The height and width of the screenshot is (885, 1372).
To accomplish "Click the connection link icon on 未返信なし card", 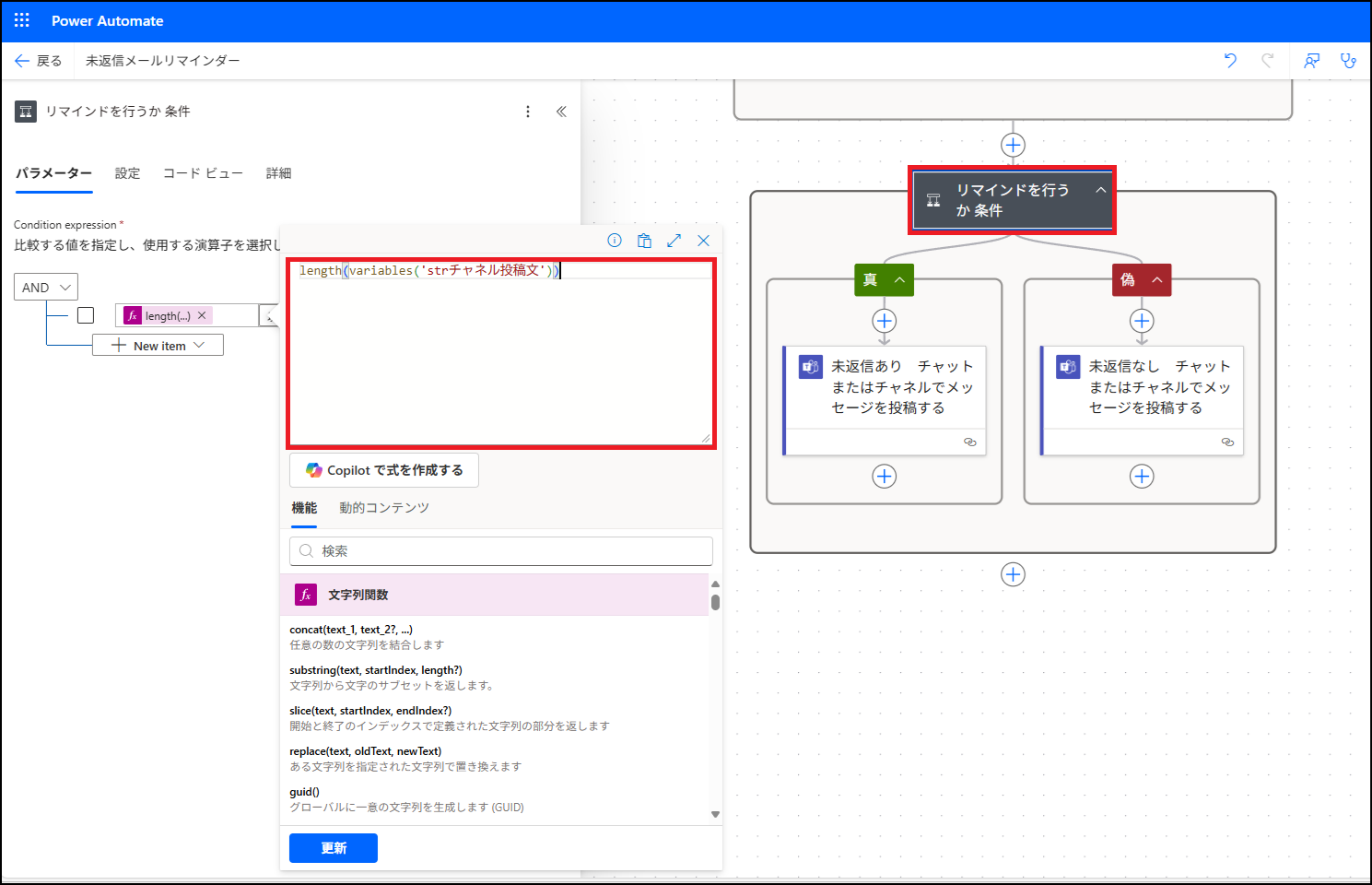I will [1227, 442].
